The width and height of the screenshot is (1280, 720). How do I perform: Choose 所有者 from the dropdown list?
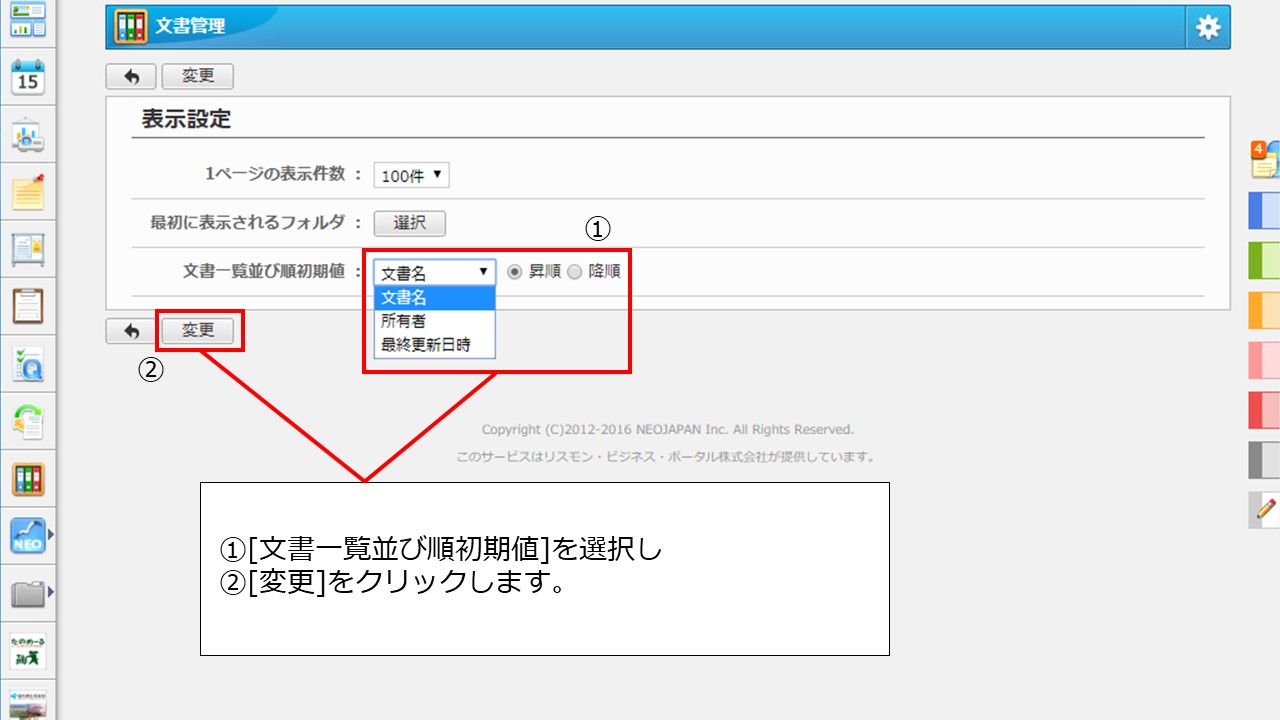[435, 322]
